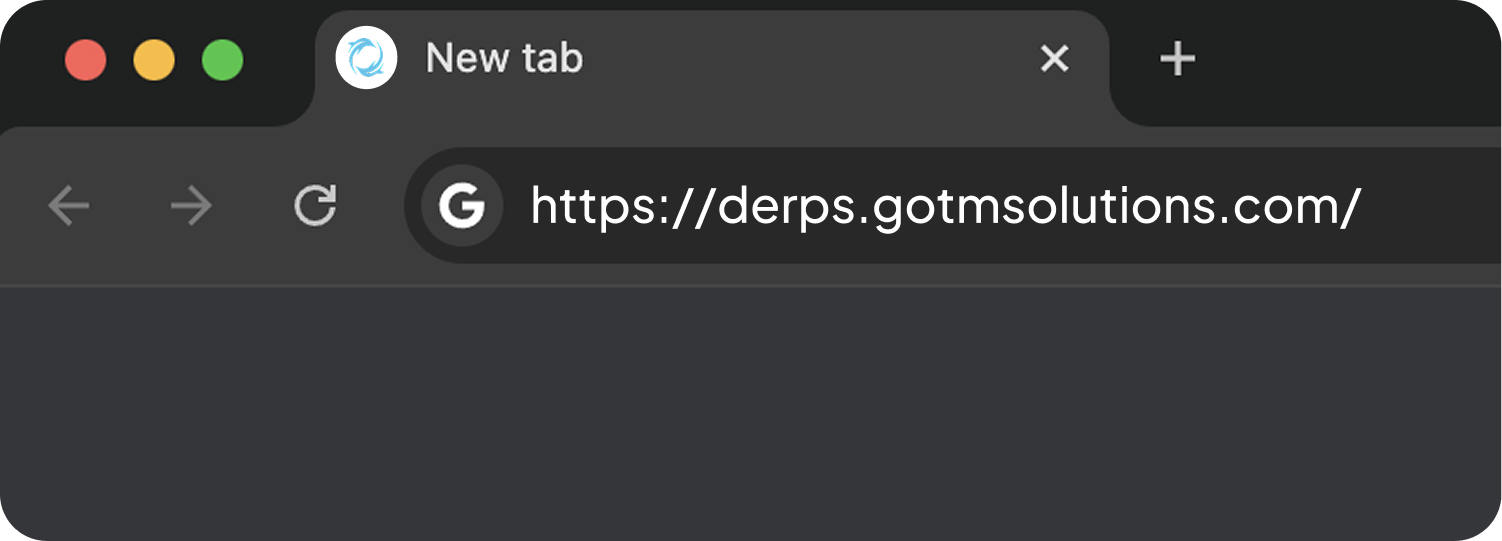The height and width of the screenshot is (541, 1502).
Task: Click the blue swirl favicon on the tab
Action: (x=366, y=58)
